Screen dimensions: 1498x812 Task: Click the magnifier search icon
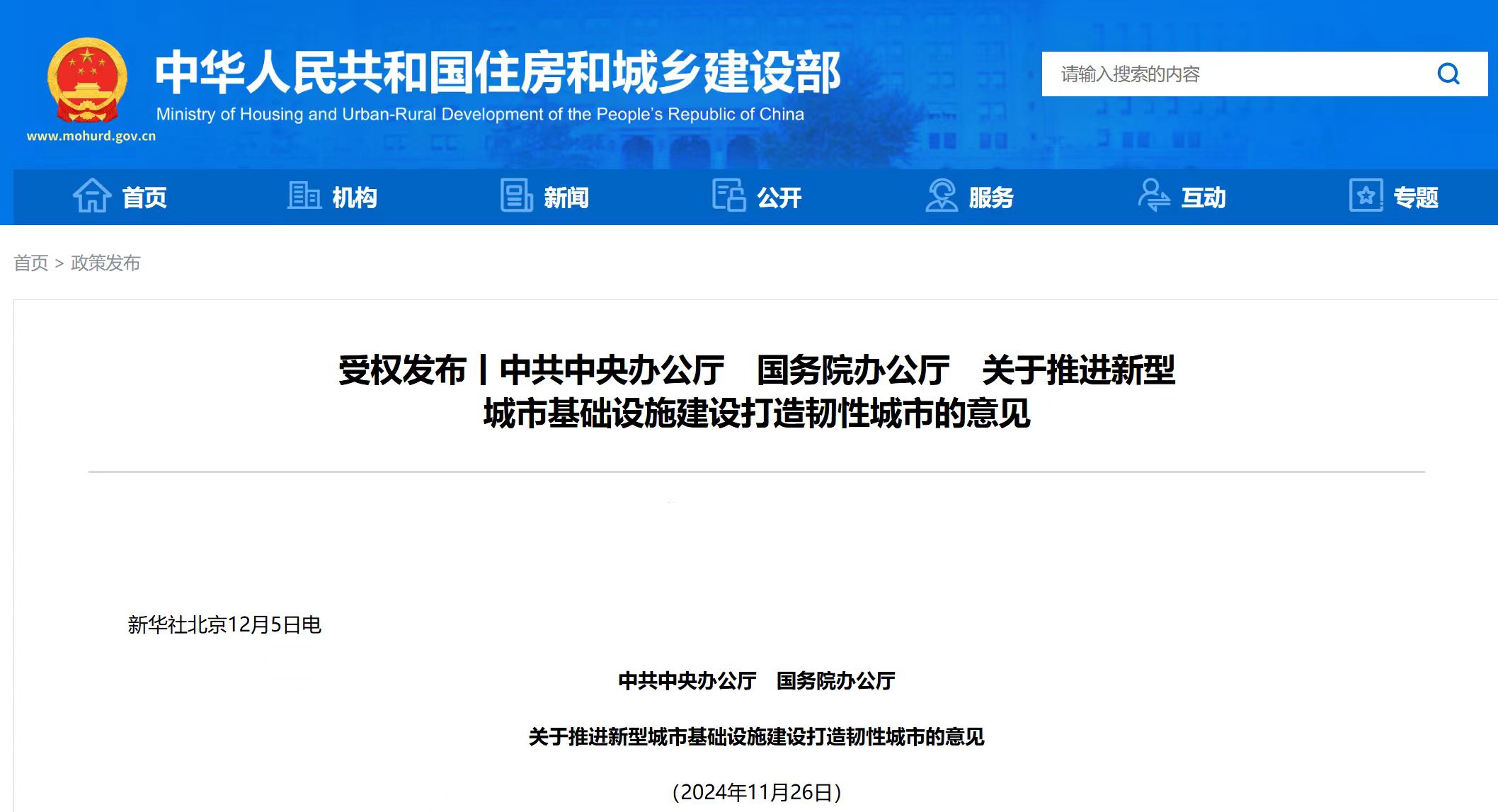[x=1448, y=74]
